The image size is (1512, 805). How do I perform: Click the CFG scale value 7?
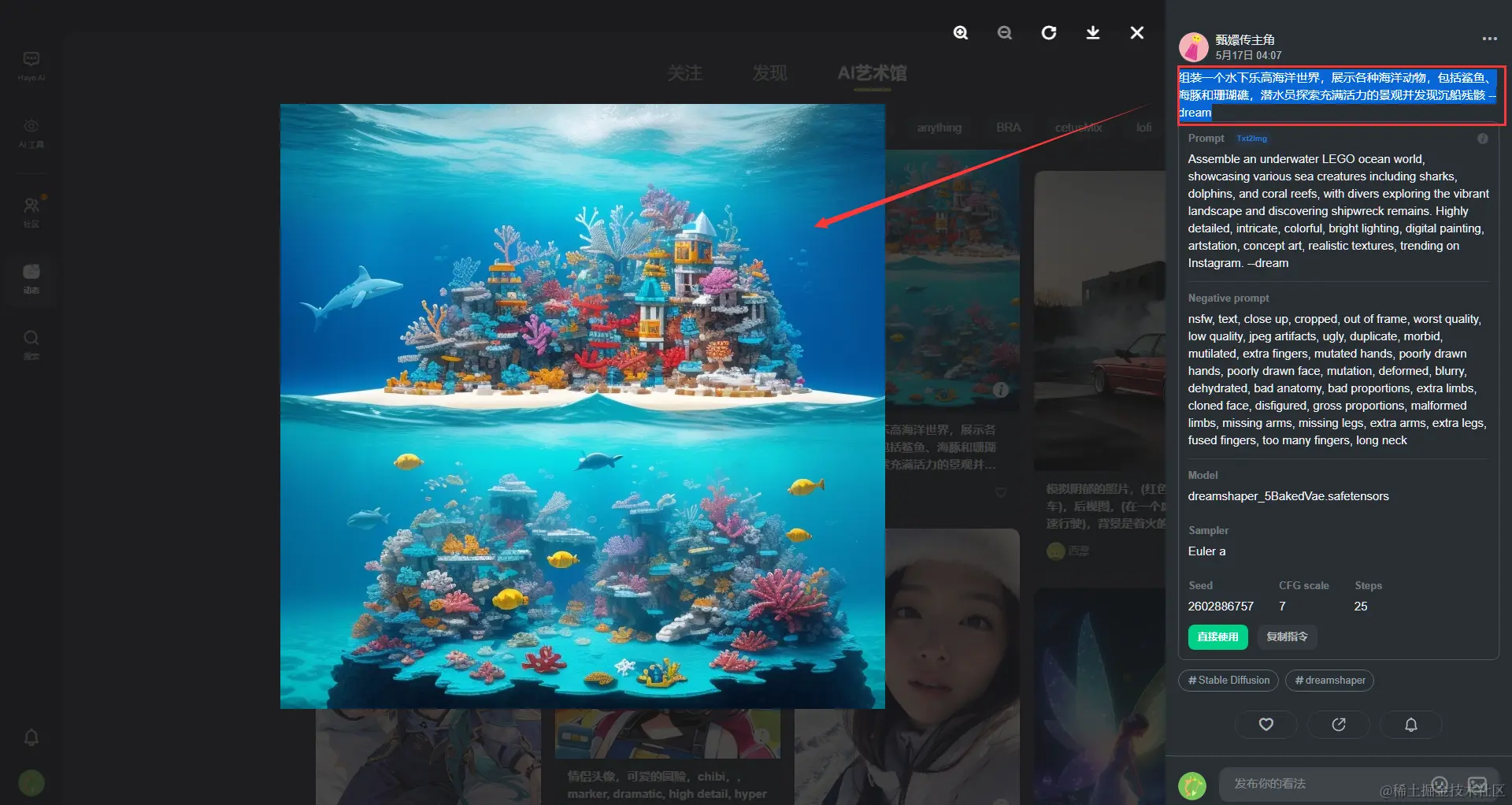(1282, 607)
